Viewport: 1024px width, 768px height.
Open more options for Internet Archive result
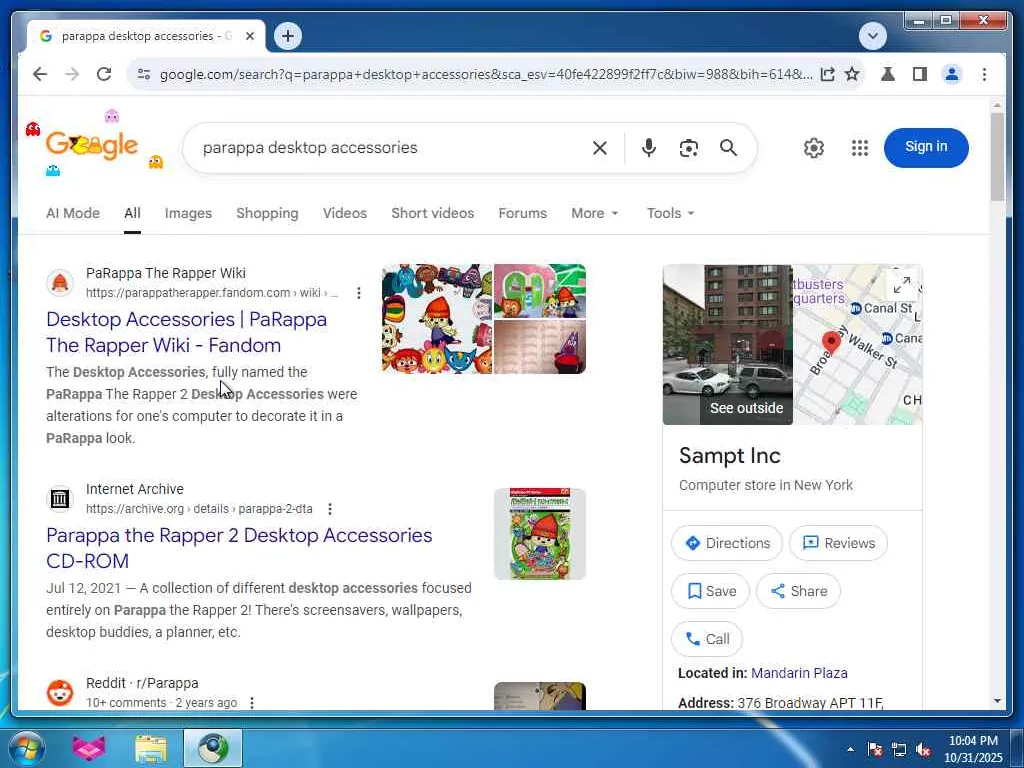tap(330, 509)
